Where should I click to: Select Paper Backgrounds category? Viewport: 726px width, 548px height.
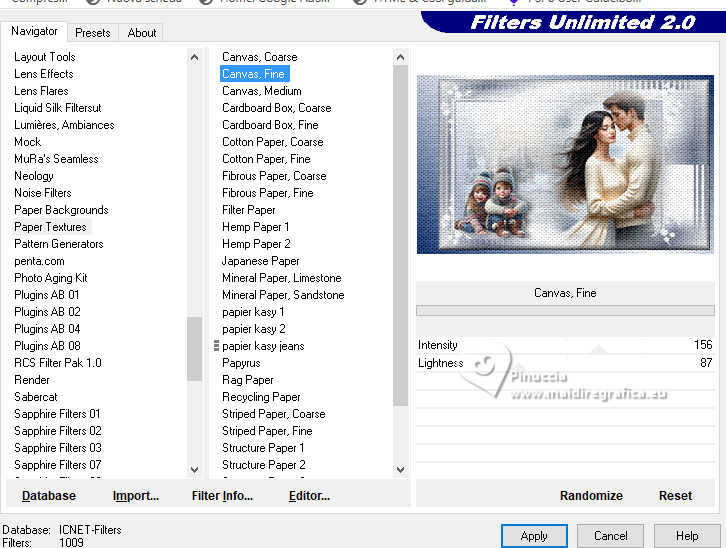coord(61,210)
